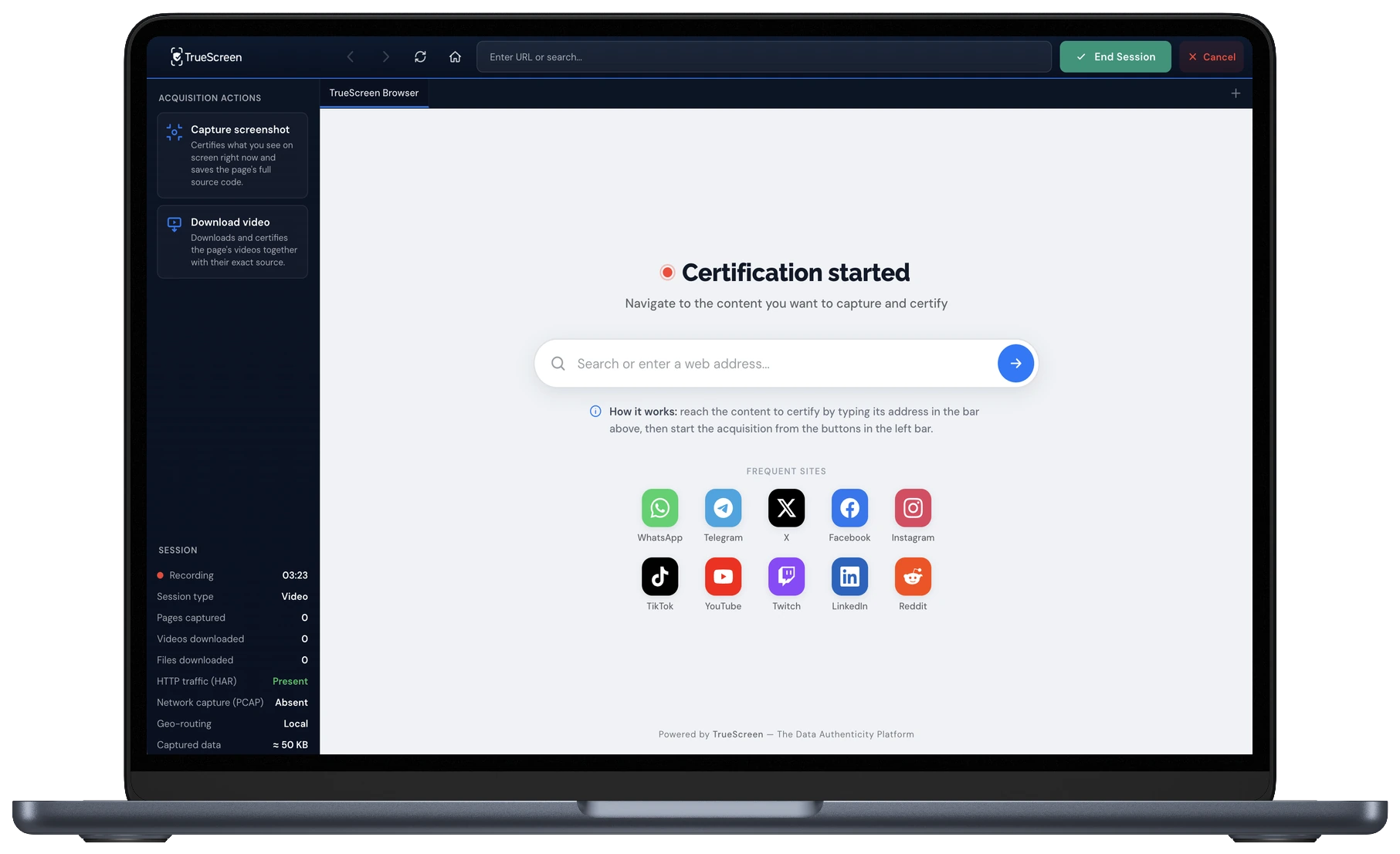This screenshot has width=1400, height=854.
Task: Open the home page icon
Action: pos(455,56)
